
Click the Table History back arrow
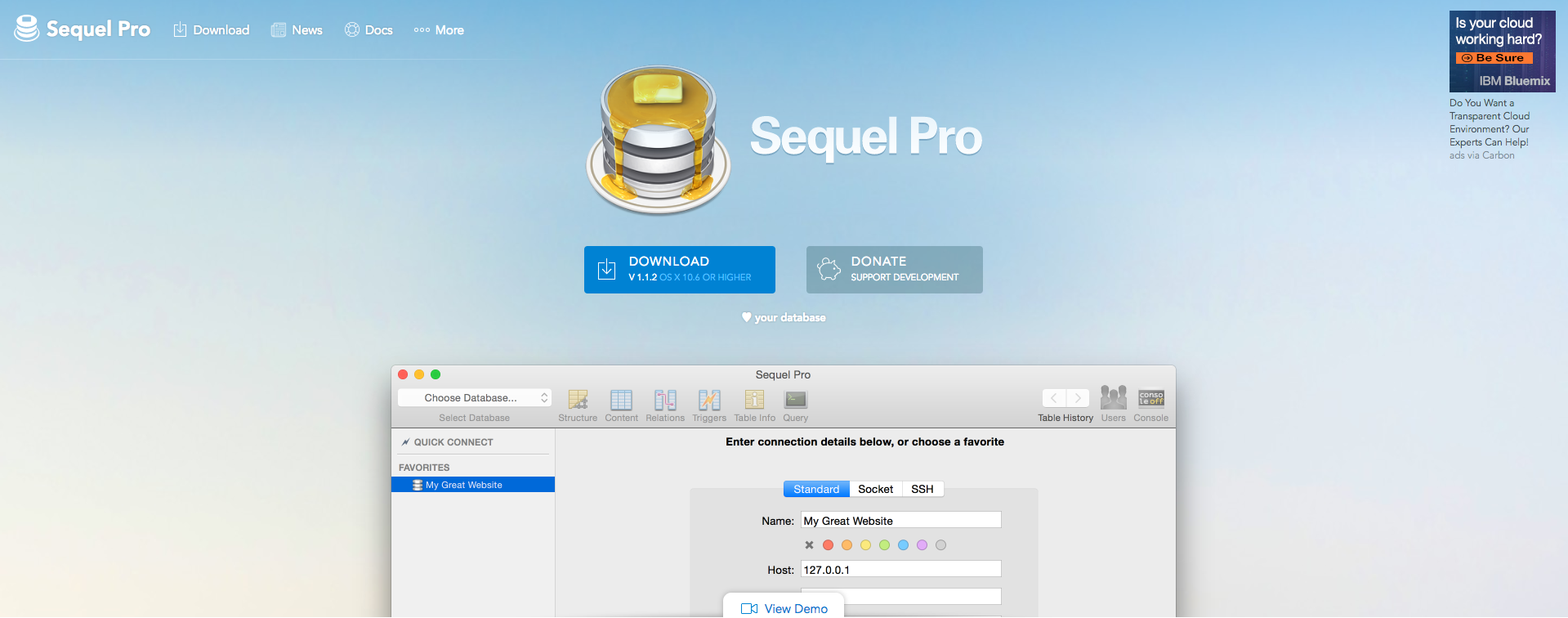[1054, 398]
